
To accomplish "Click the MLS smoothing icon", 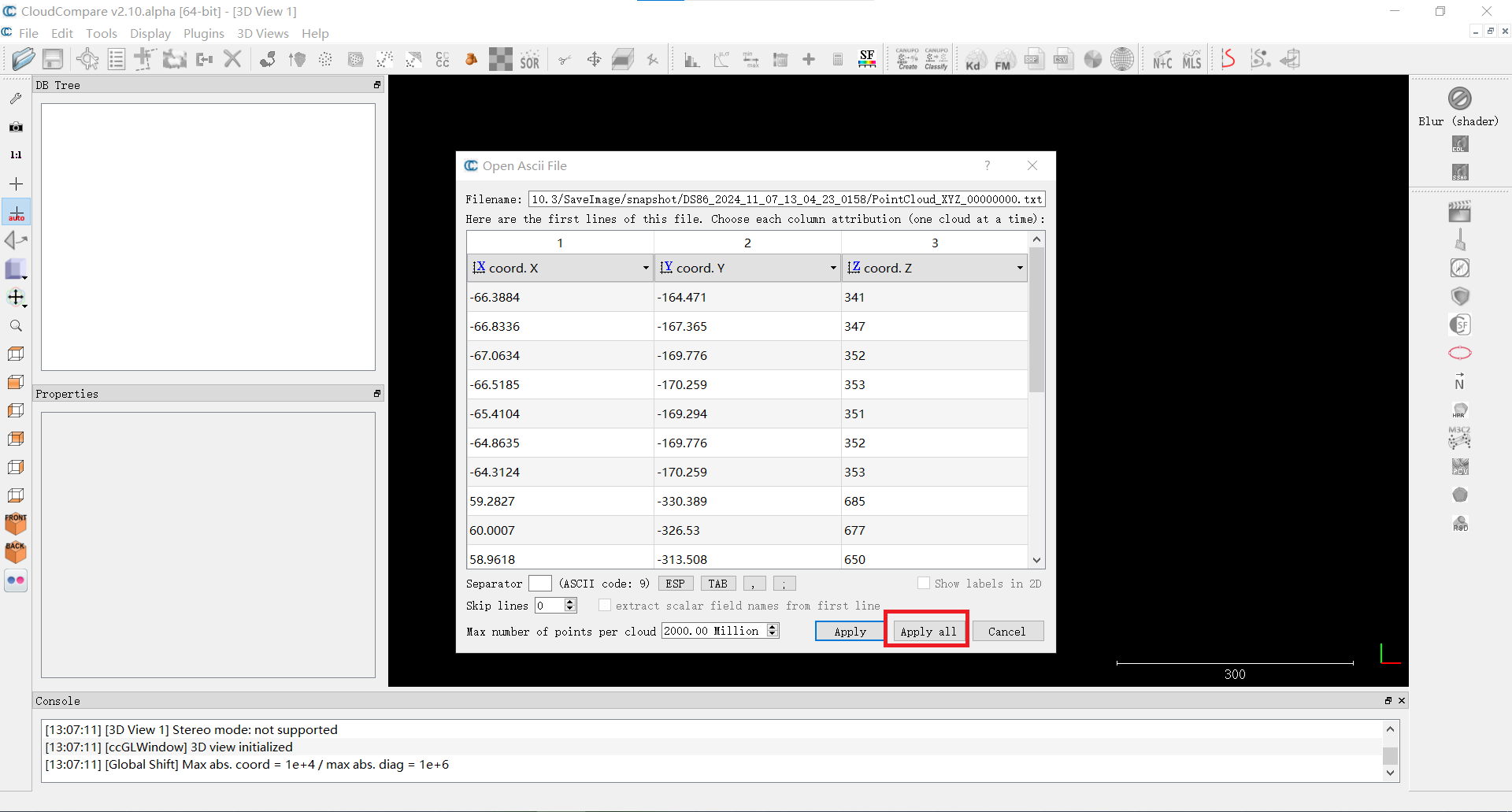I will coord(1191,59).
